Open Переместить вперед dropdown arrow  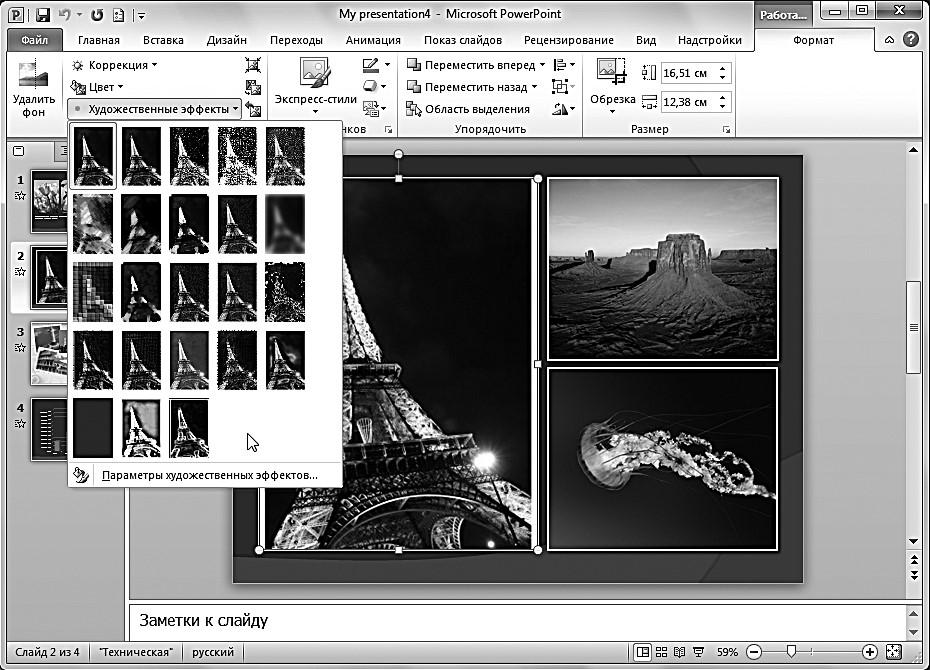point(543,65)
